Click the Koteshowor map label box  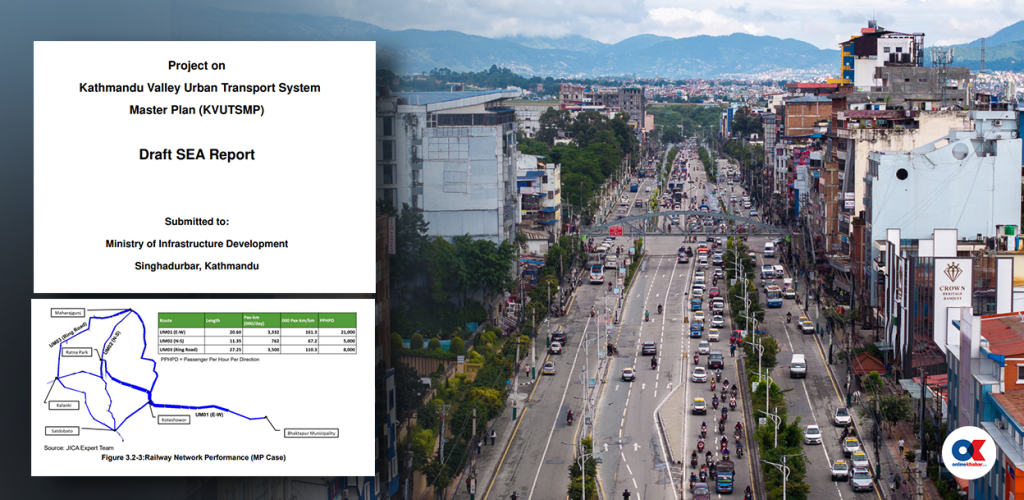coord(174,420)
